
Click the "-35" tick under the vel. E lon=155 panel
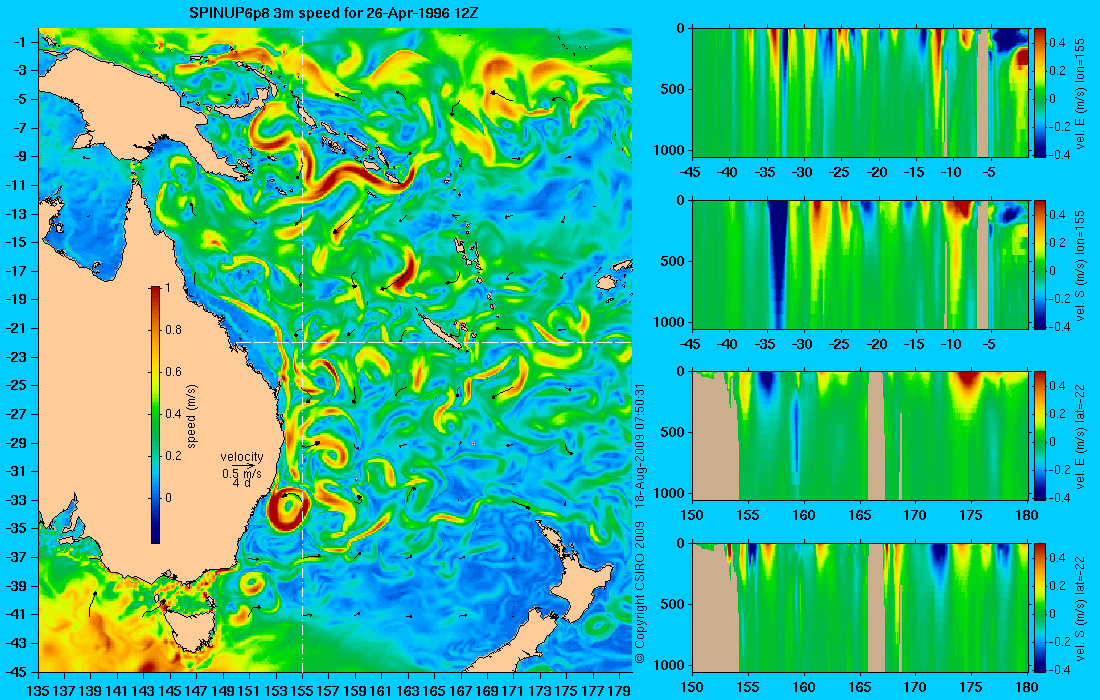[x=766, y=172]
